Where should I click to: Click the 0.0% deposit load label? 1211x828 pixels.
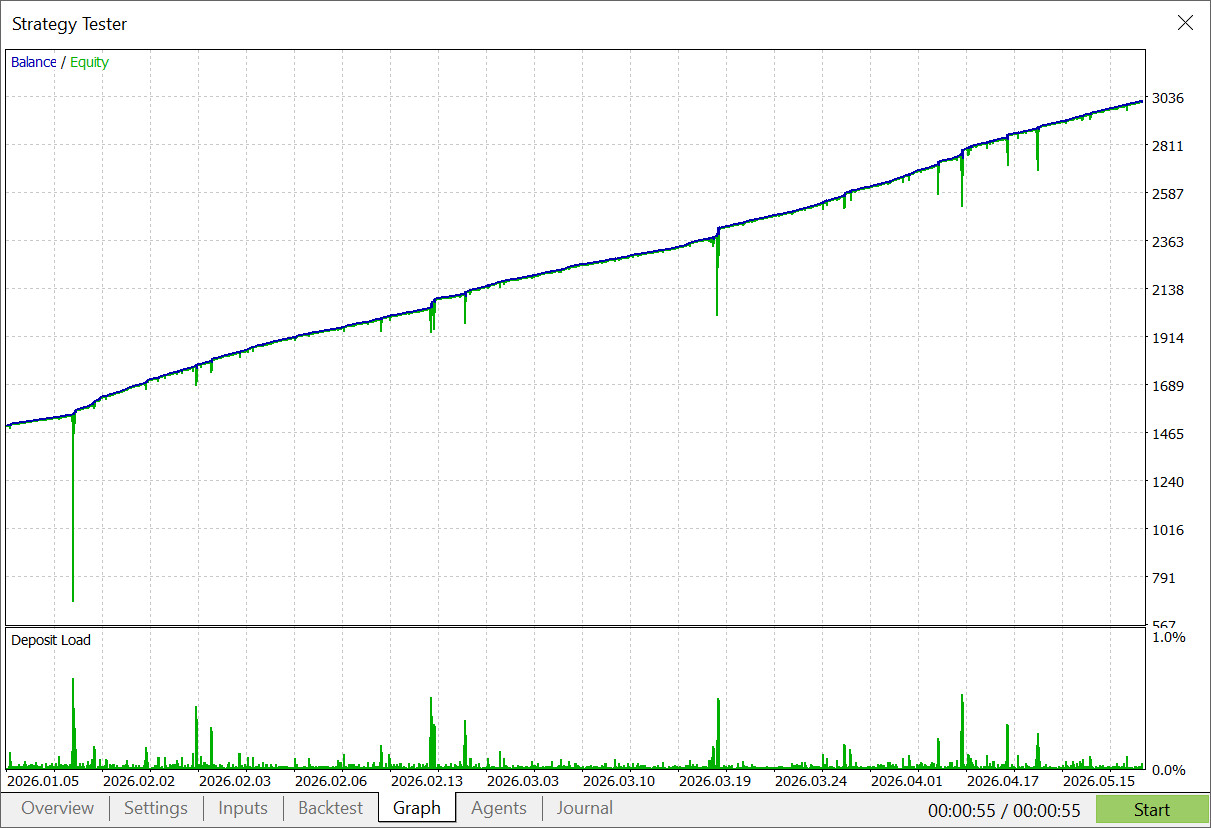tap(1169, 770)
